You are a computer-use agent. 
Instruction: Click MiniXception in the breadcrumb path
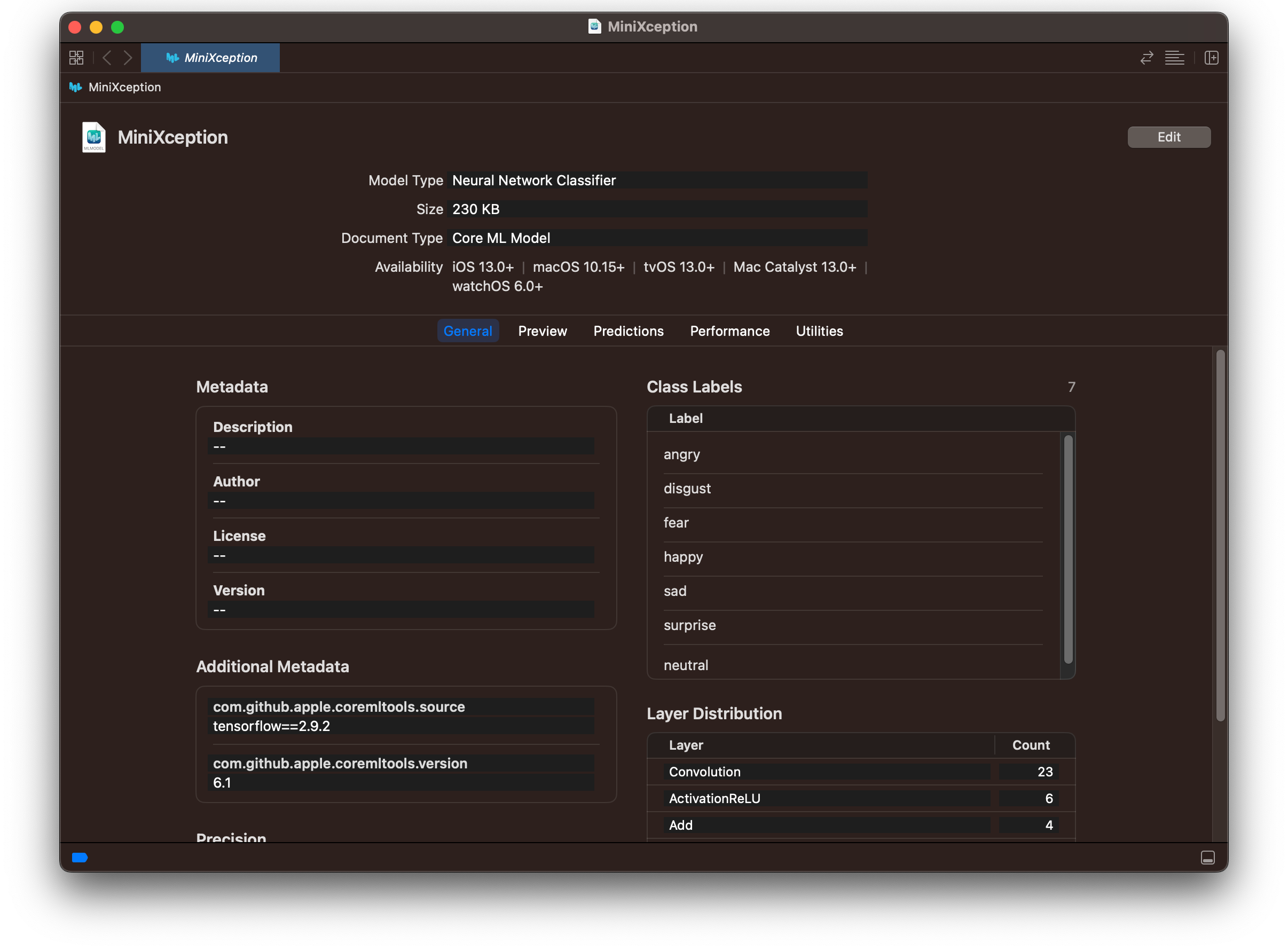tap(124, 87)
